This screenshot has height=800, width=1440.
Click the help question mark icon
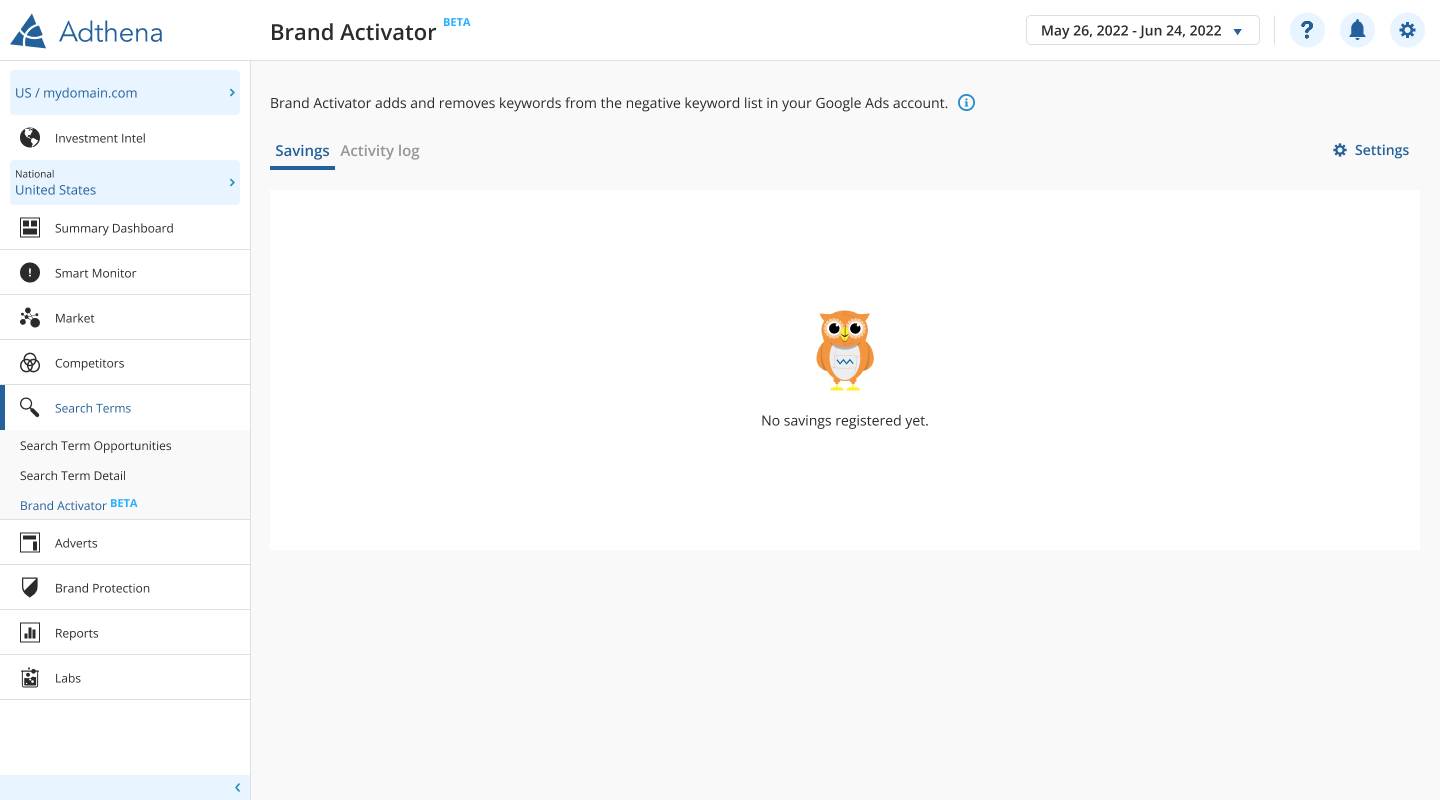pyautogui.click(x=1307, y=30)
